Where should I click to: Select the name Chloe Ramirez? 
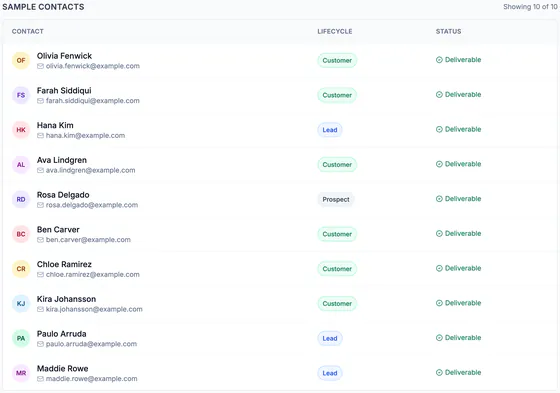[64, 264]
